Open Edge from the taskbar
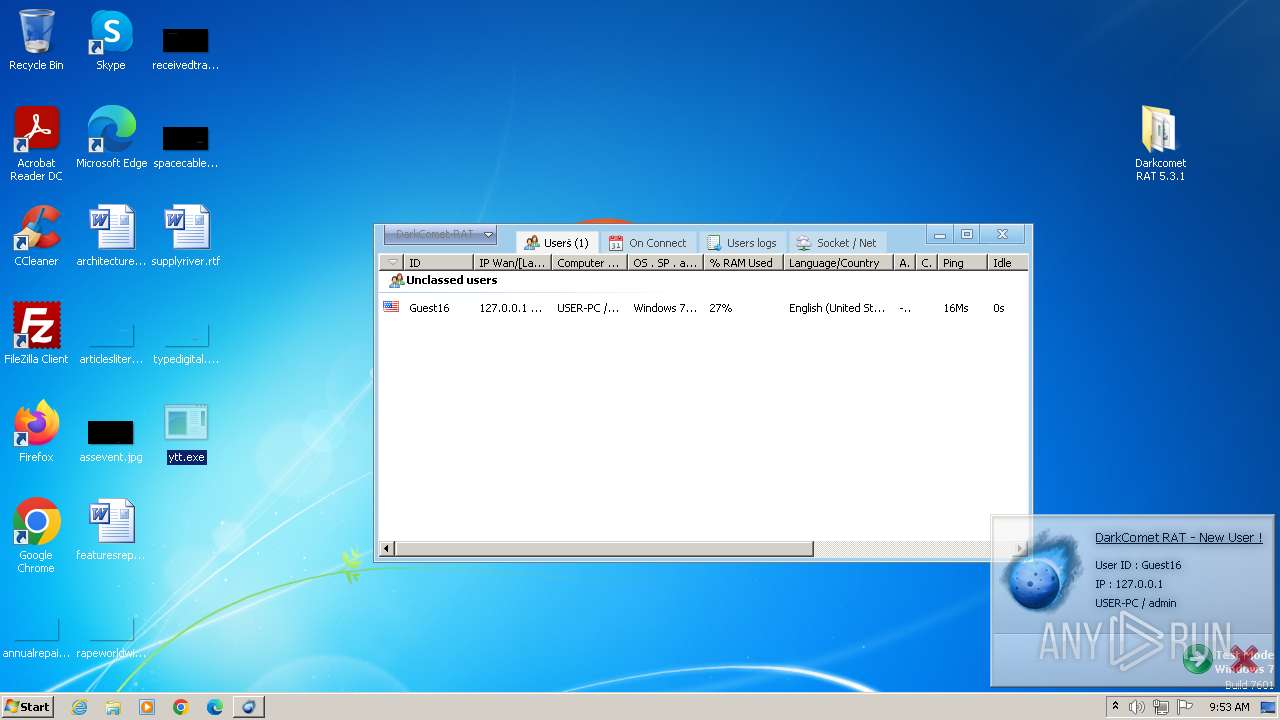The width and height of the screenshot is (1280, 720). coord(215,707)
